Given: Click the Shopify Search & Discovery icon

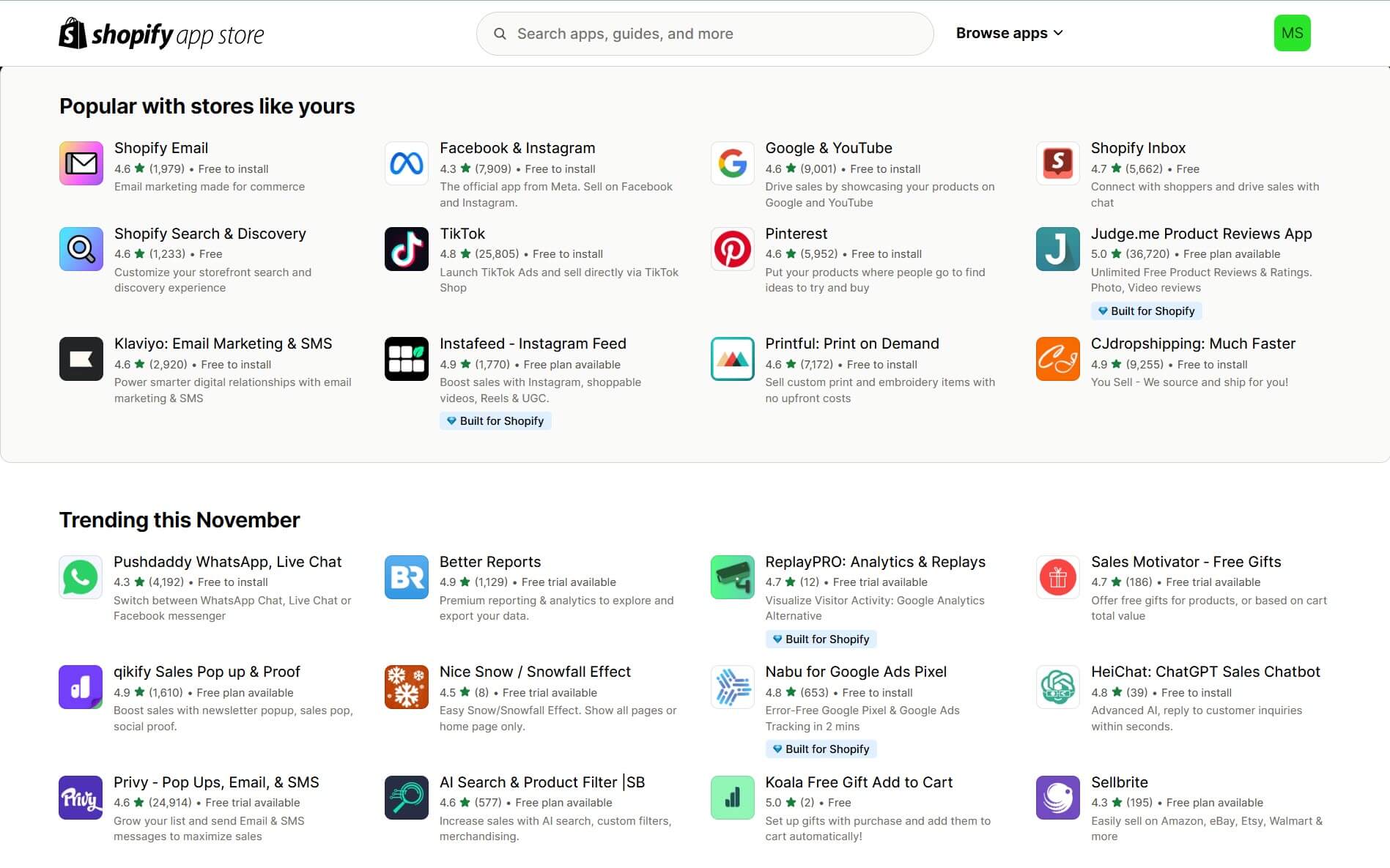Looking at the screenshot, I should (81, 249).
